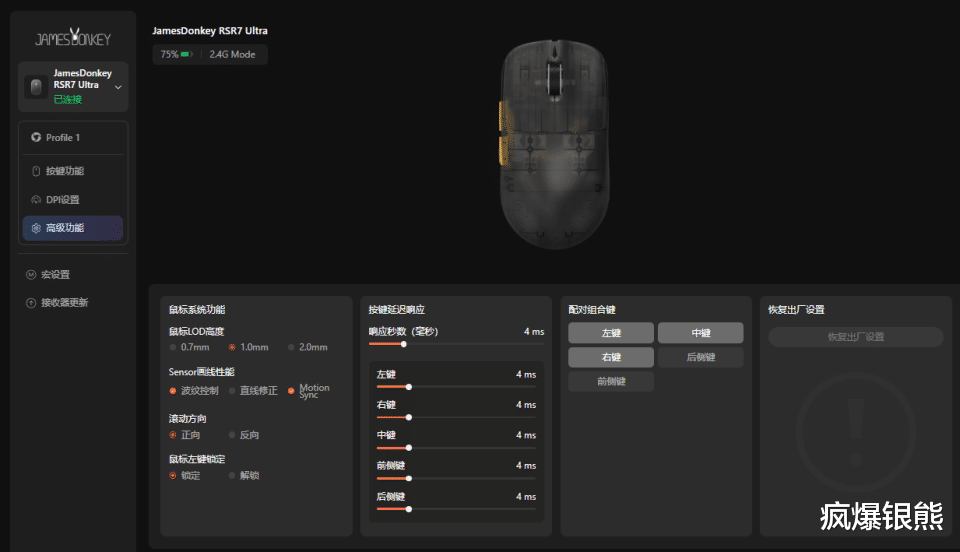Adjust the 响应秒数 global delay slider
960x552 pixels.
(456, 344)
